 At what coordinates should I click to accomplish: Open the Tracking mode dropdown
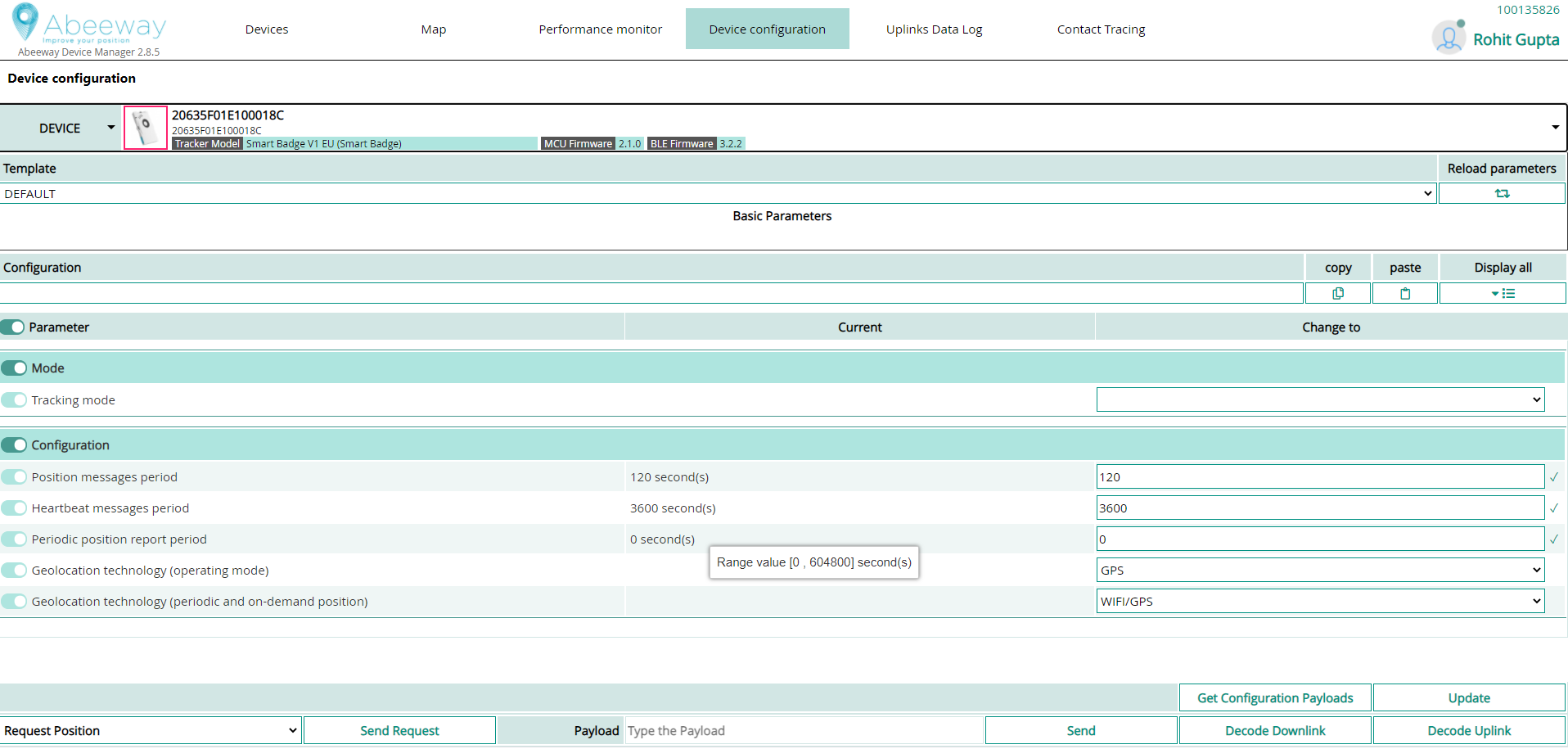(x=1320, y=400)
